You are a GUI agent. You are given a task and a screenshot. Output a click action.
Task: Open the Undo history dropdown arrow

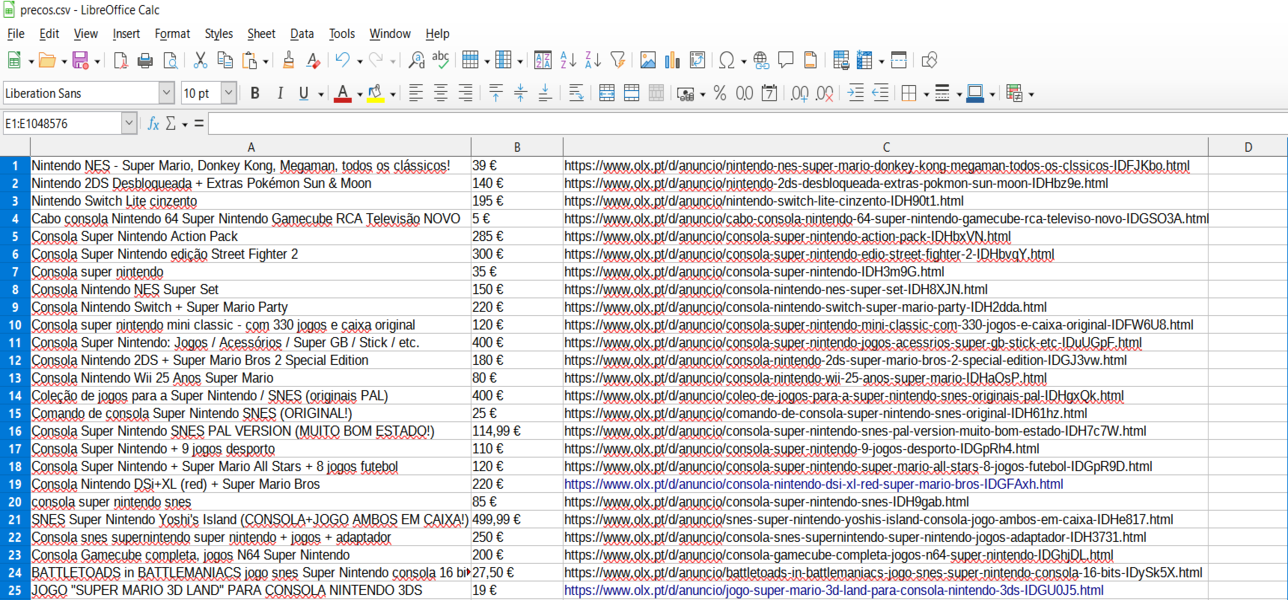pyautogui.click(x=358, y=62)
